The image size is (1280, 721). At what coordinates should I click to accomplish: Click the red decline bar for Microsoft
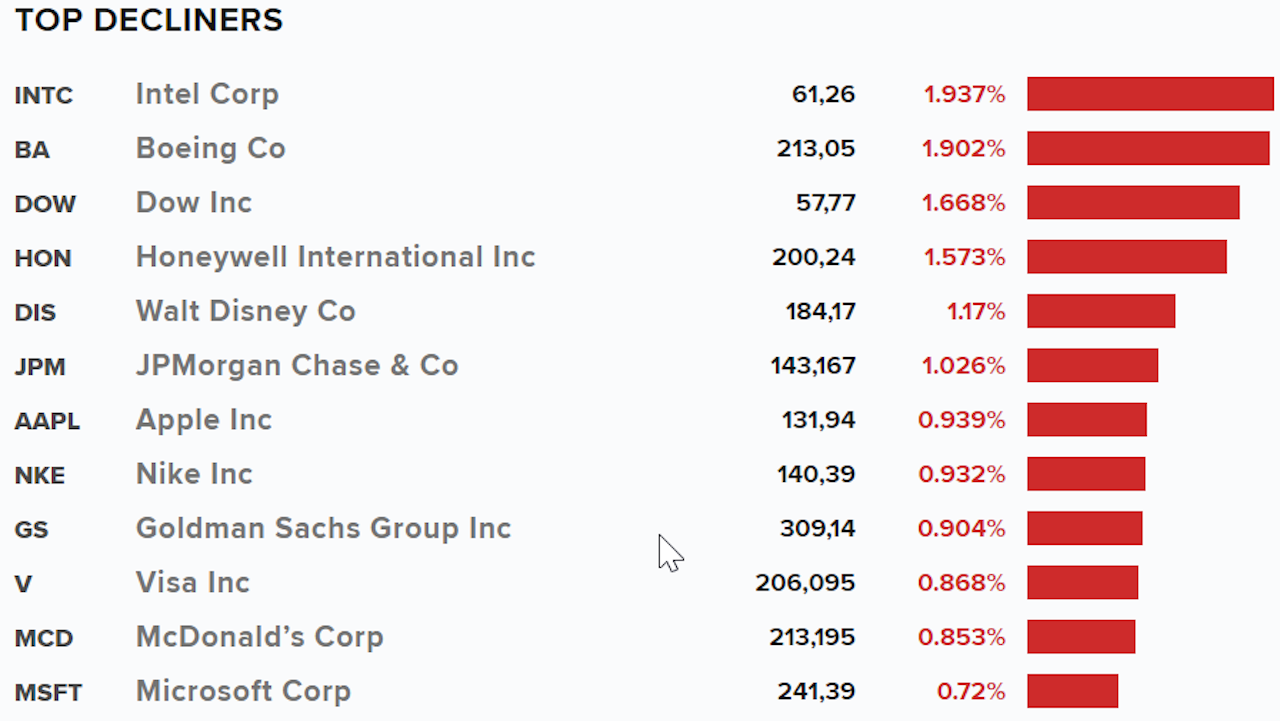[1073, 690]
